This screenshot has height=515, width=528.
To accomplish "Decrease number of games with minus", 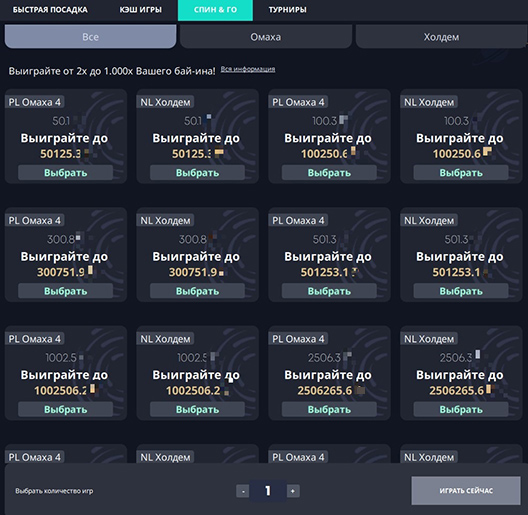I will point(243,491).
